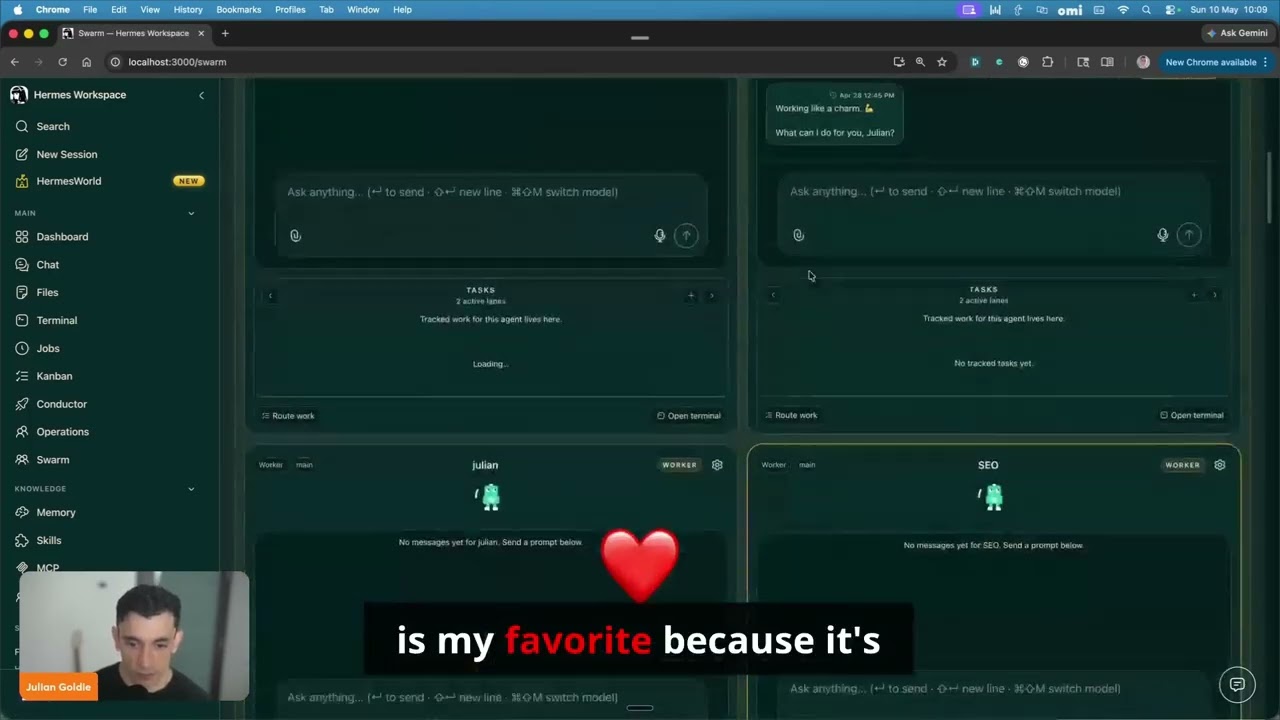Open Chrome reading mode side panel icon
Screen dimensions: 1280x720
pyautogui.click(x=1107, y=62)
